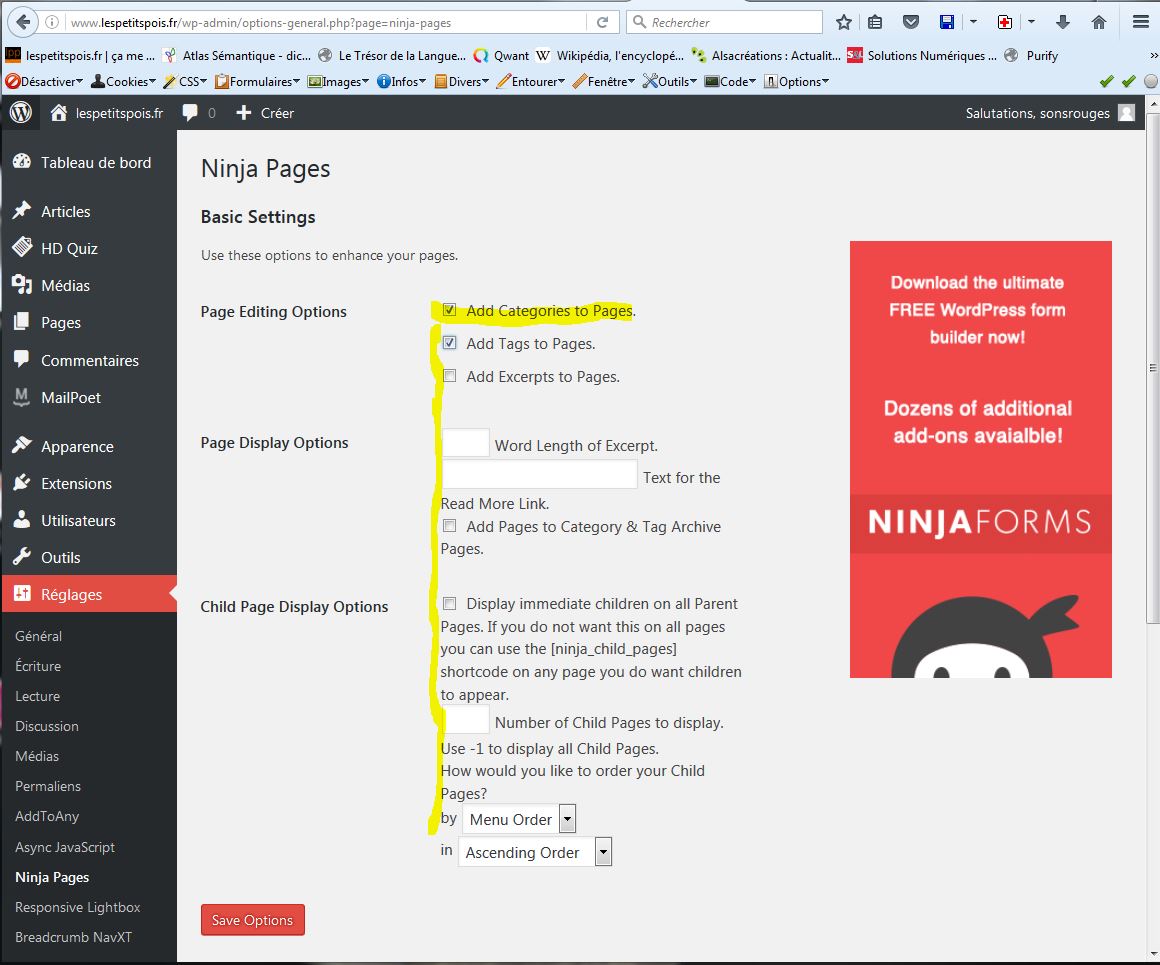
Task: Click the browser back arrow button
Action: (x=21, y=22)
